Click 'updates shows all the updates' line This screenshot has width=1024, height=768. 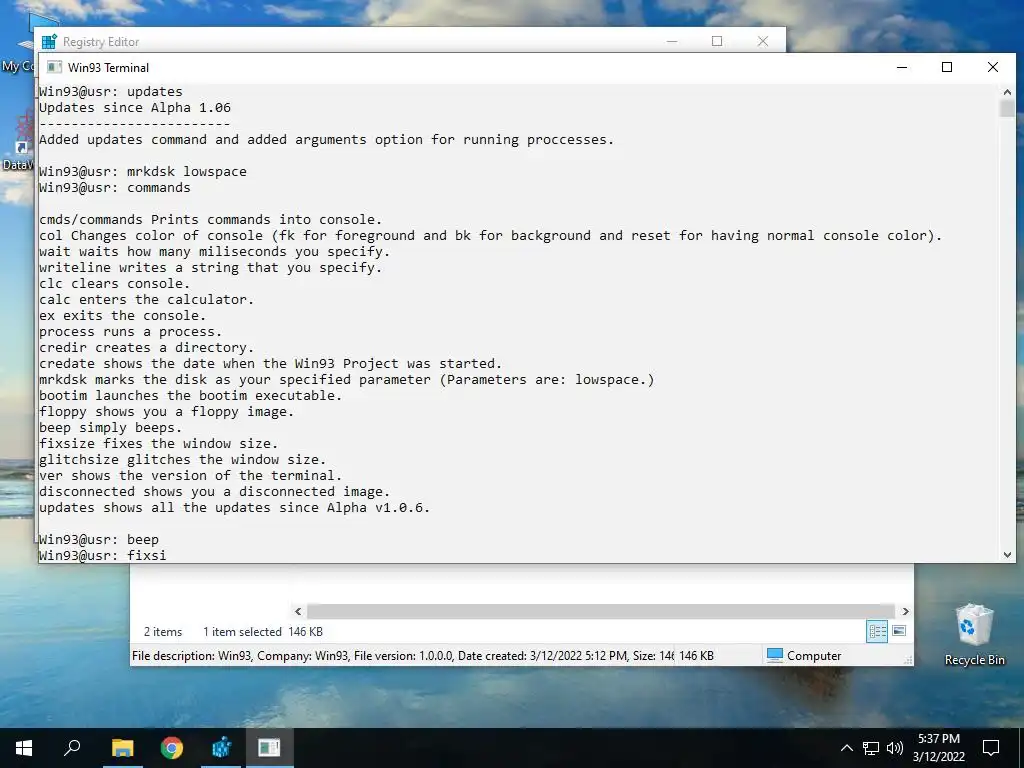234,507
